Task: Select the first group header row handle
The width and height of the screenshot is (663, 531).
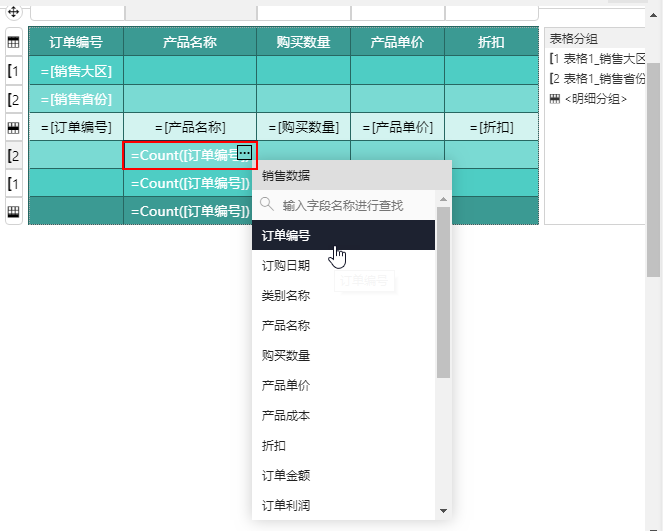Action: pos(14,71)
